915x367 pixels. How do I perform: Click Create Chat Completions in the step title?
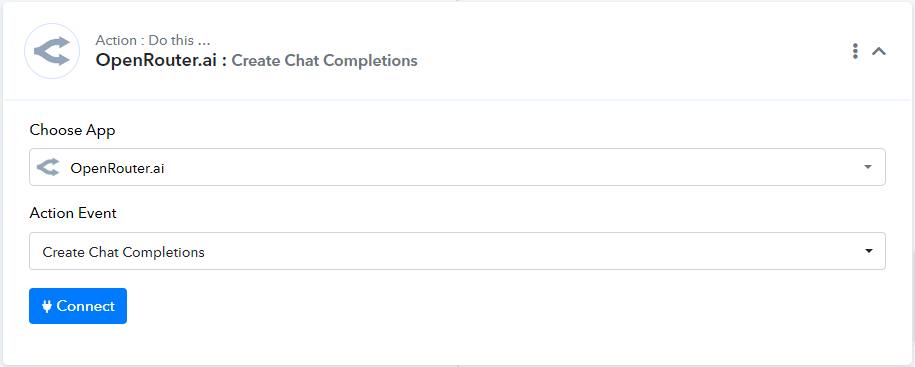coord(324,61)
